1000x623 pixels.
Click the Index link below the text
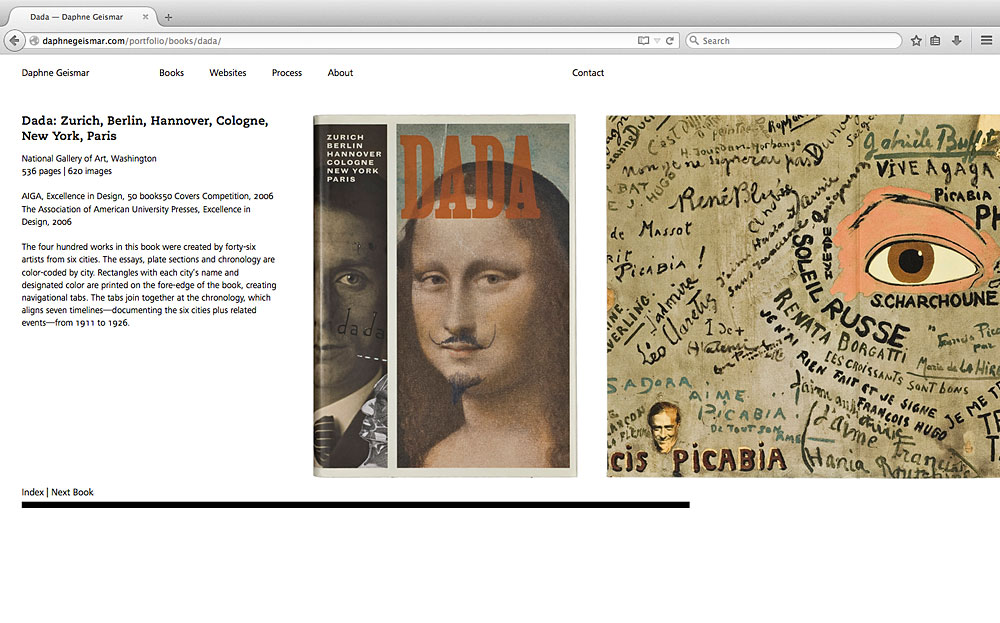pyautogui.click(x=32, y=492)
